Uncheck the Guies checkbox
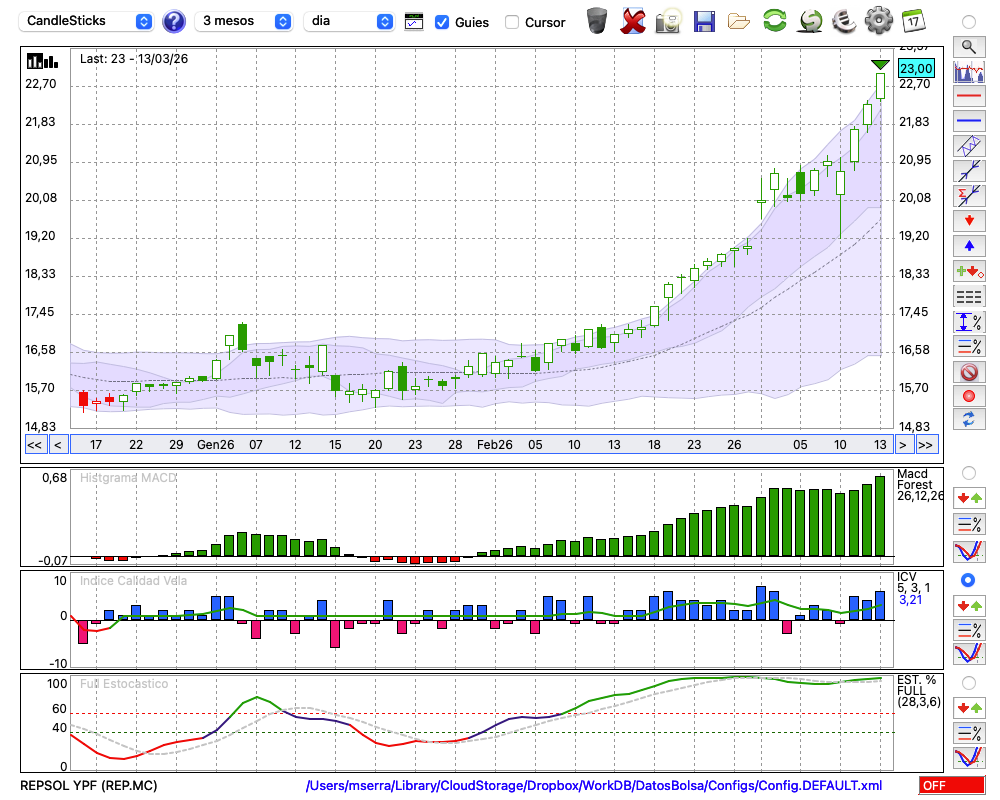The height and width of the screenshot is (800, 1000). pyautogui.click(x=442, y=22)
